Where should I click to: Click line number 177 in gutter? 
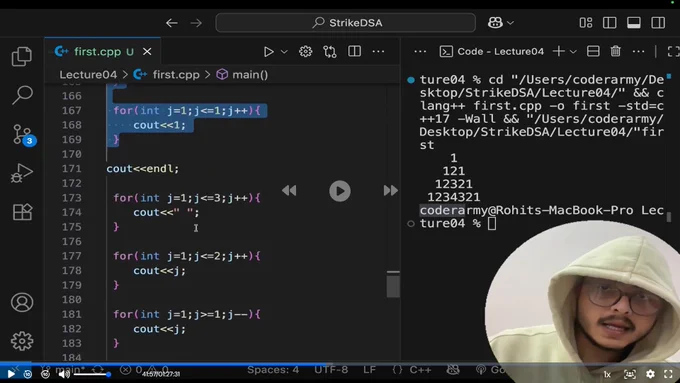pos(72,256)
